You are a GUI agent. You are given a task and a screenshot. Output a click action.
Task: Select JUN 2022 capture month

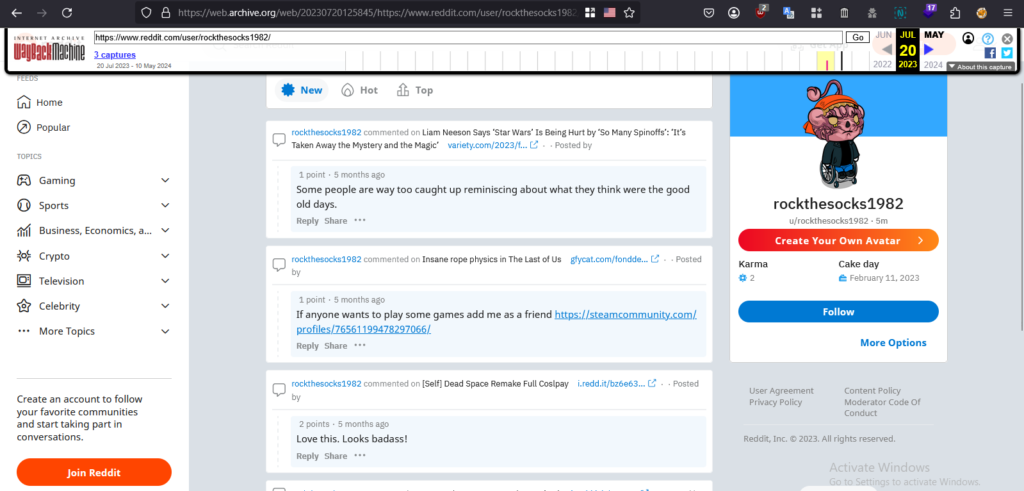[x=883, y=35]
